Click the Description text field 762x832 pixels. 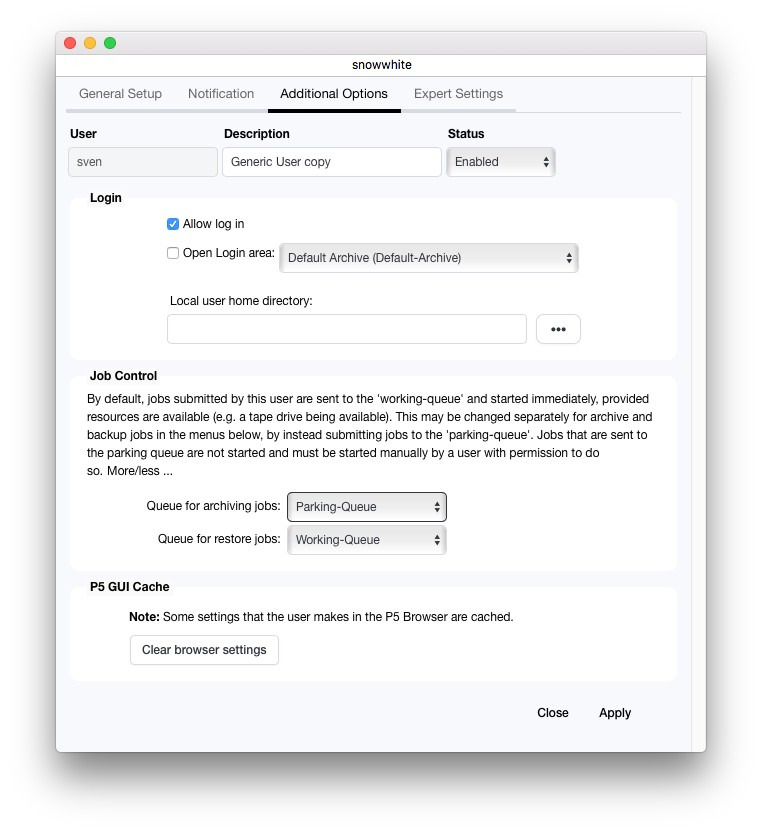coord(331,162)
